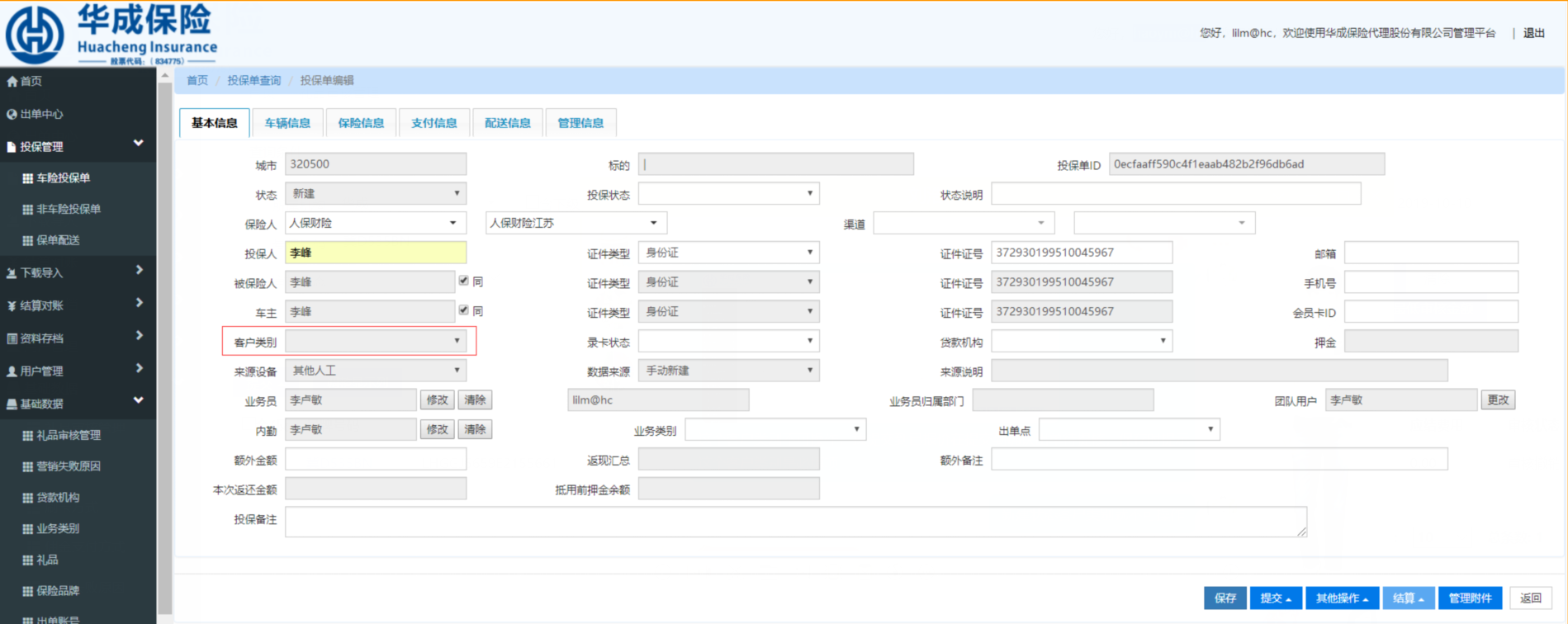Click the 投保备注 text area
This screenshot has height=624, width=1568.
tap(795, 522)
